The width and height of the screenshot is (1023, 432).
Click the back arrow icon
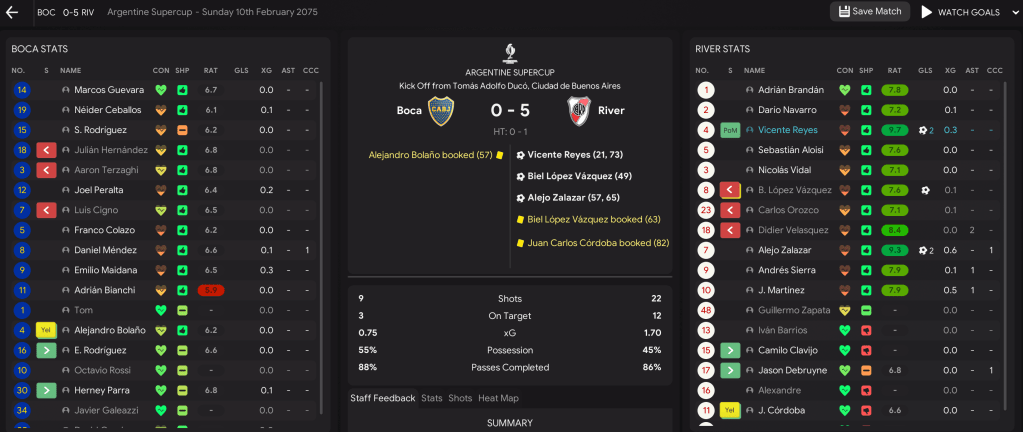click(x=13, y=12)
